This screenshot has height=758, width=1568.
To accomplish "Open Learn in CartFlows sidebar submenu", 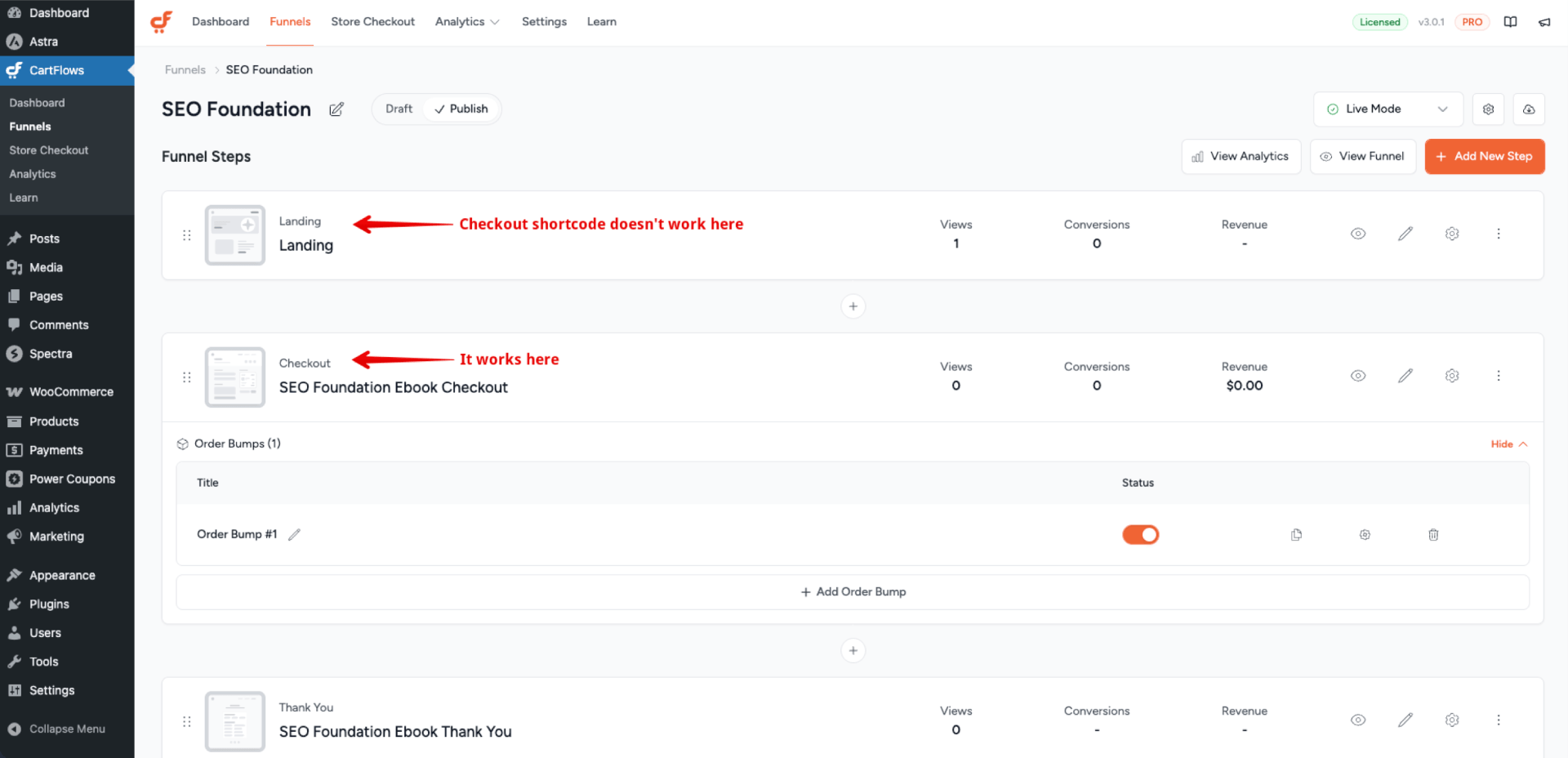I will click(x=24, y=198).
